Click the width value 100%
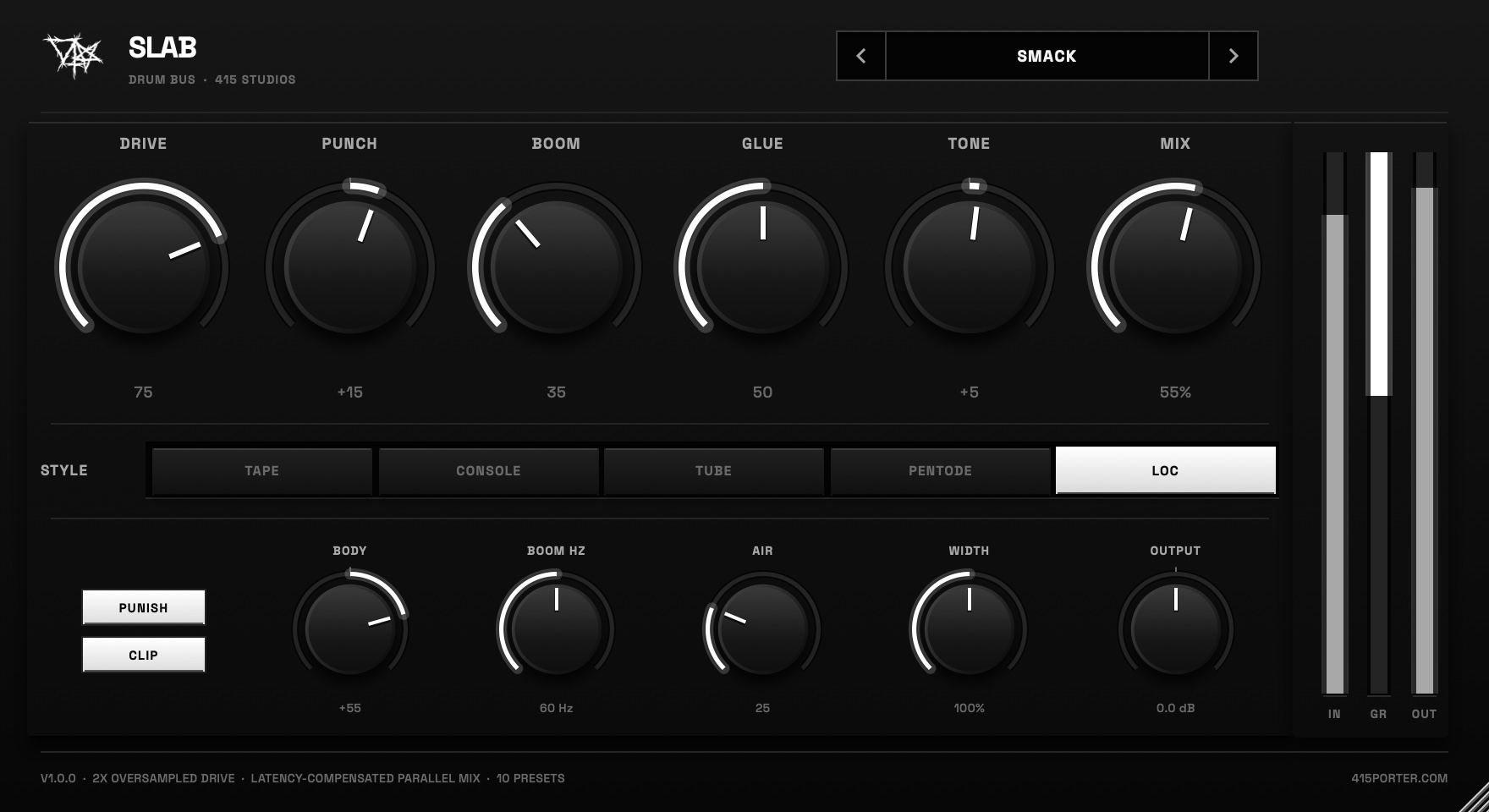 click(x=969, y=708)
